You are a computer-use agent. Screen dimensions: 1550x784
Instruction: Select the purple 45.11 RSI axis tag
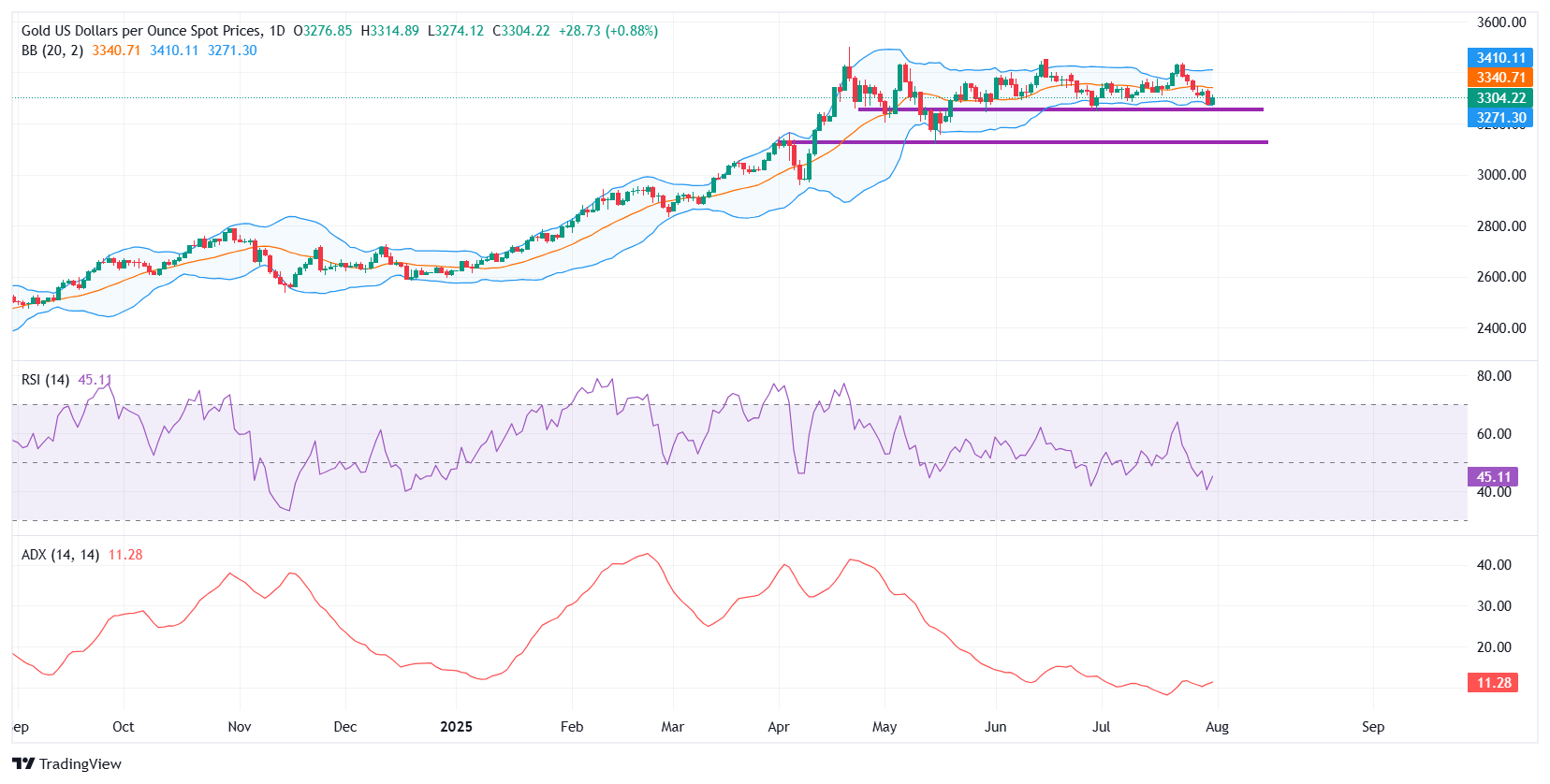pyautogui.click(x=1492, y=477)
